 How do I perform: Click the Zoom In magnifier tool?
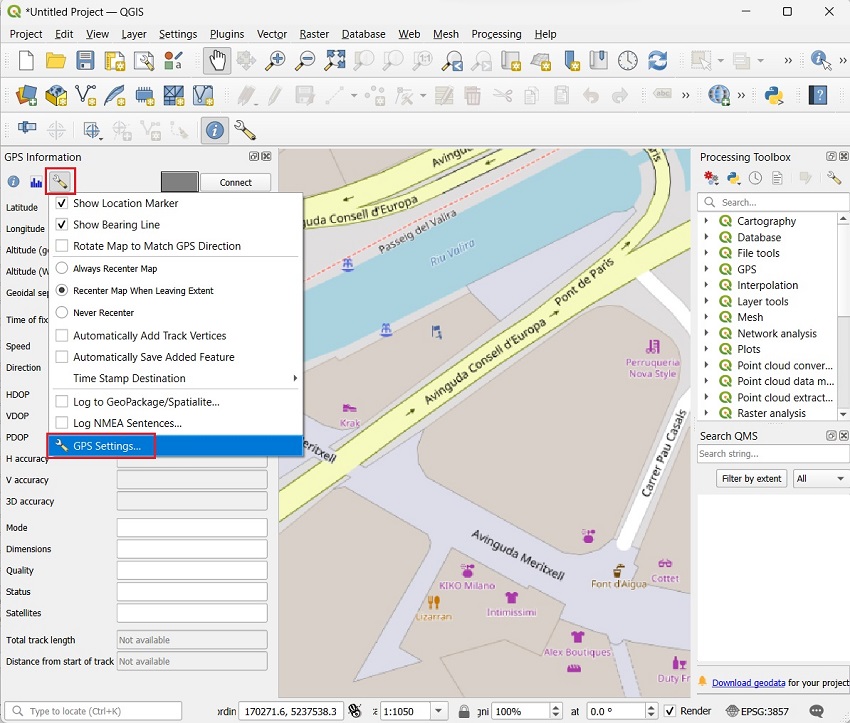point(276,61)
